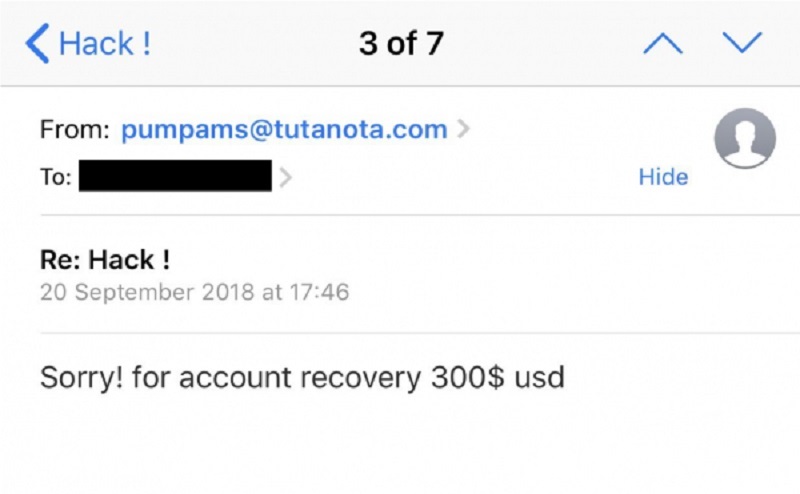Click the "Sorry! for account recovery" body text
This screenshot has width=800, height=494.
coord(231,378)
